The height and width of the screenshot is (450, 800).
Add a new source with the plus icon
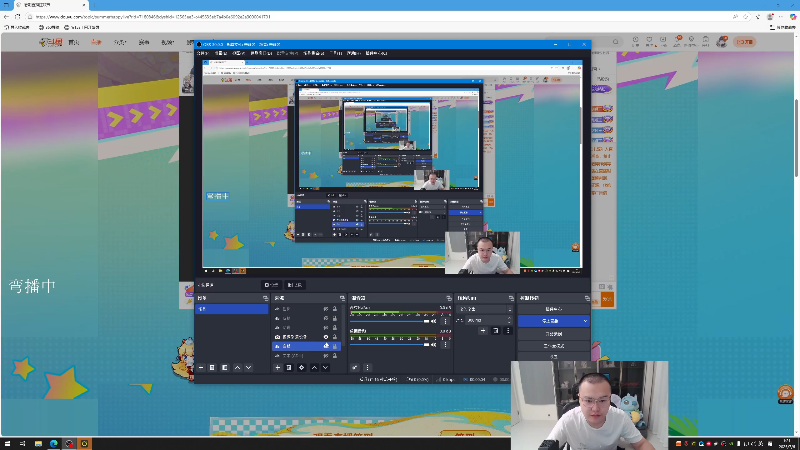pos(278,367)
